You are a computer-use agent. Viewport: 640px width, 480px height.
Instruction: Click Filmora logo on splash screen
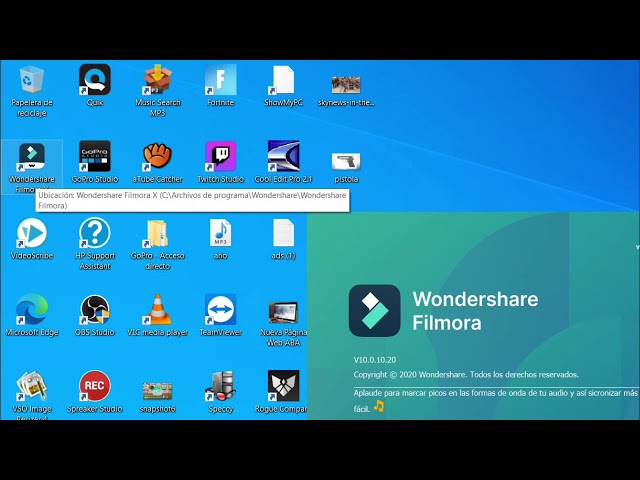pos(374,311)
